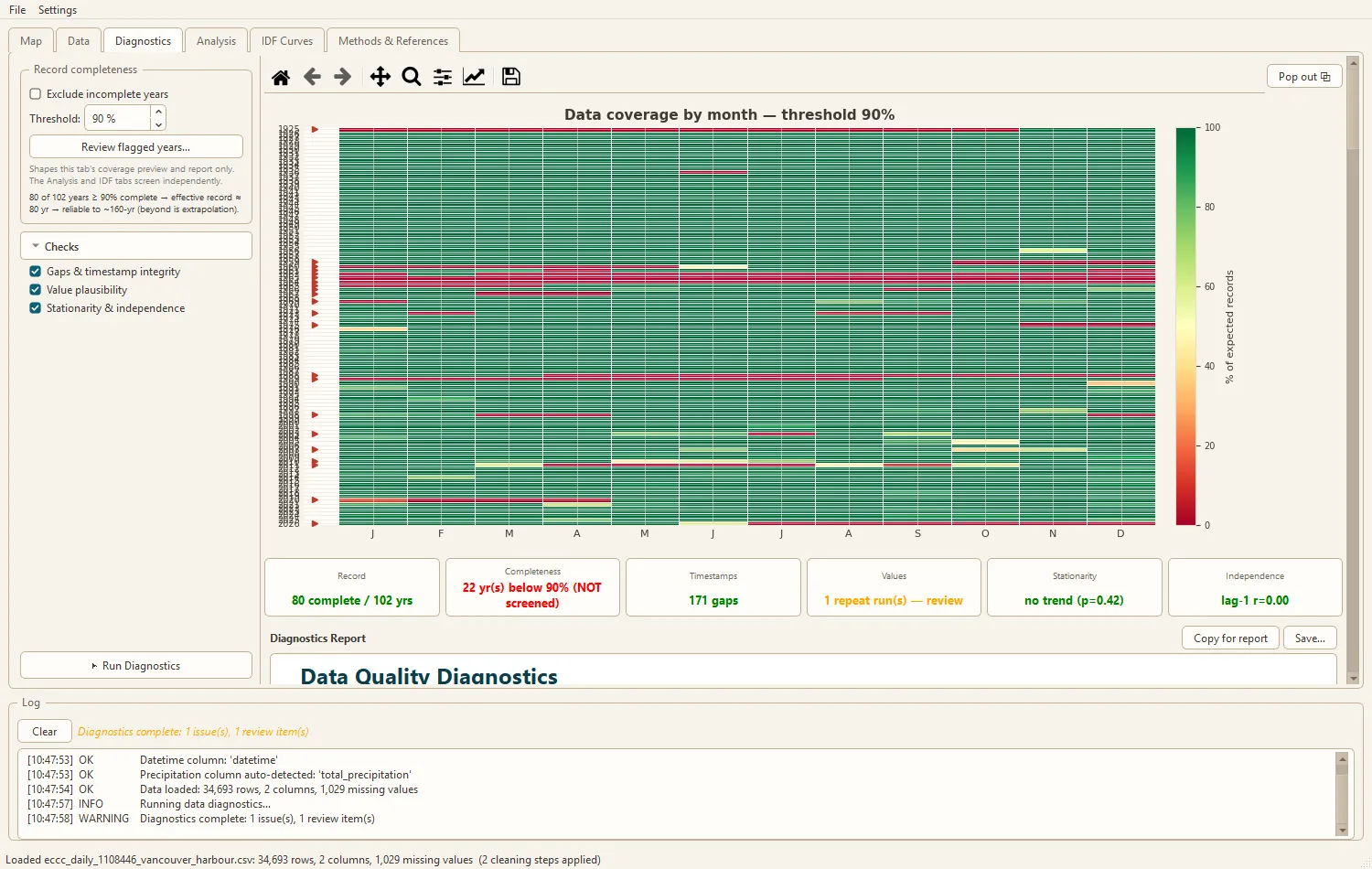1372x869 pixels.
Task: Click the Save... report button
Action: point(1310,638)
